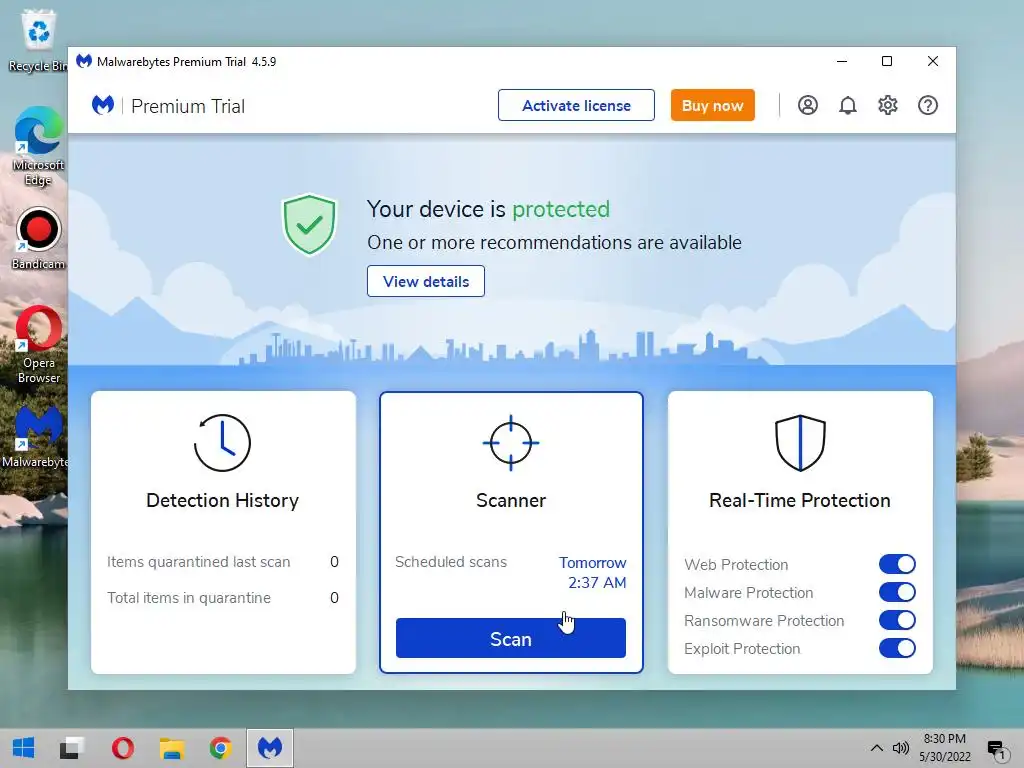The image size is (1024, 768).
Task: Start a scan with Scan button
Action: pyautogui.click(x=511, y=638)
